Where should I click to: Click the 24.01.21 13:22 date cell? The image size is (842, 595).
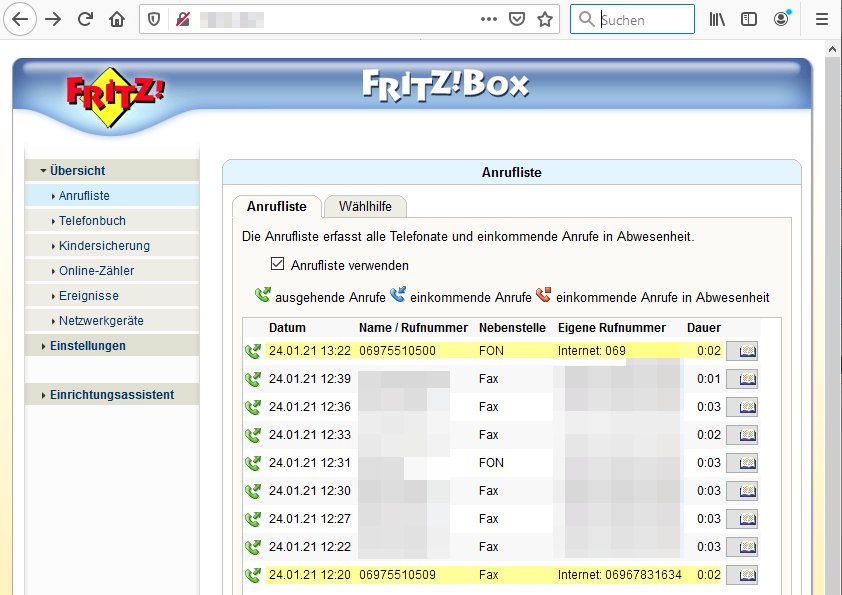(x=310, y=351)
